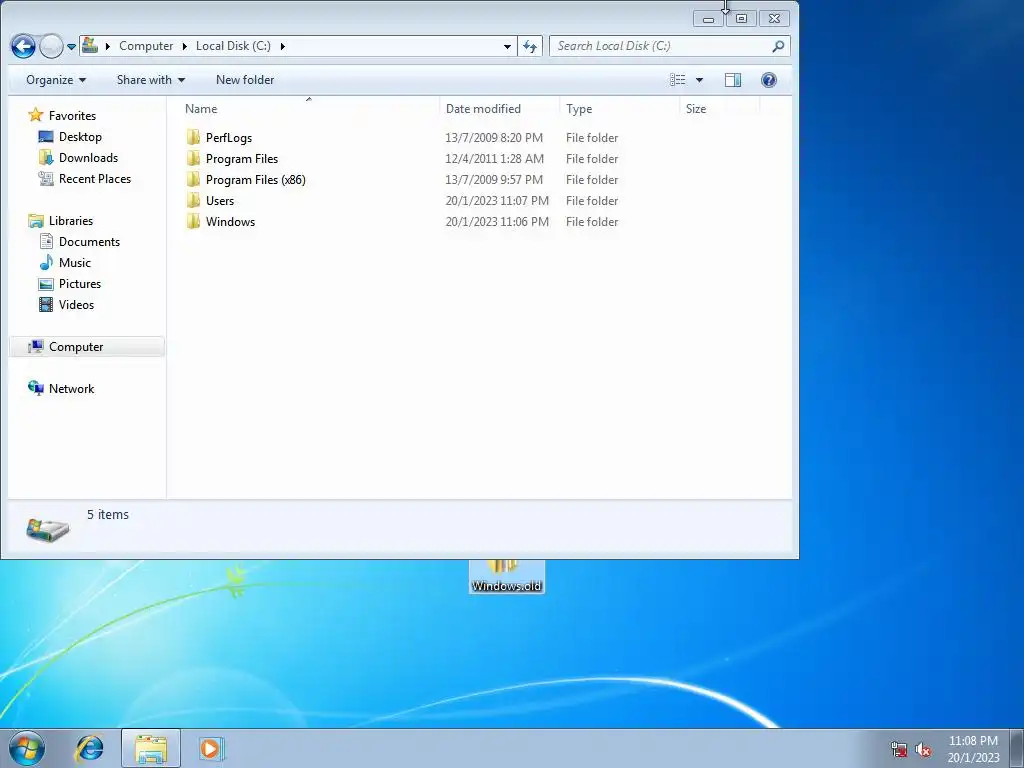Screen dimensions: 1024x768
Task: Sort by the Type column header
Action: 579,108
